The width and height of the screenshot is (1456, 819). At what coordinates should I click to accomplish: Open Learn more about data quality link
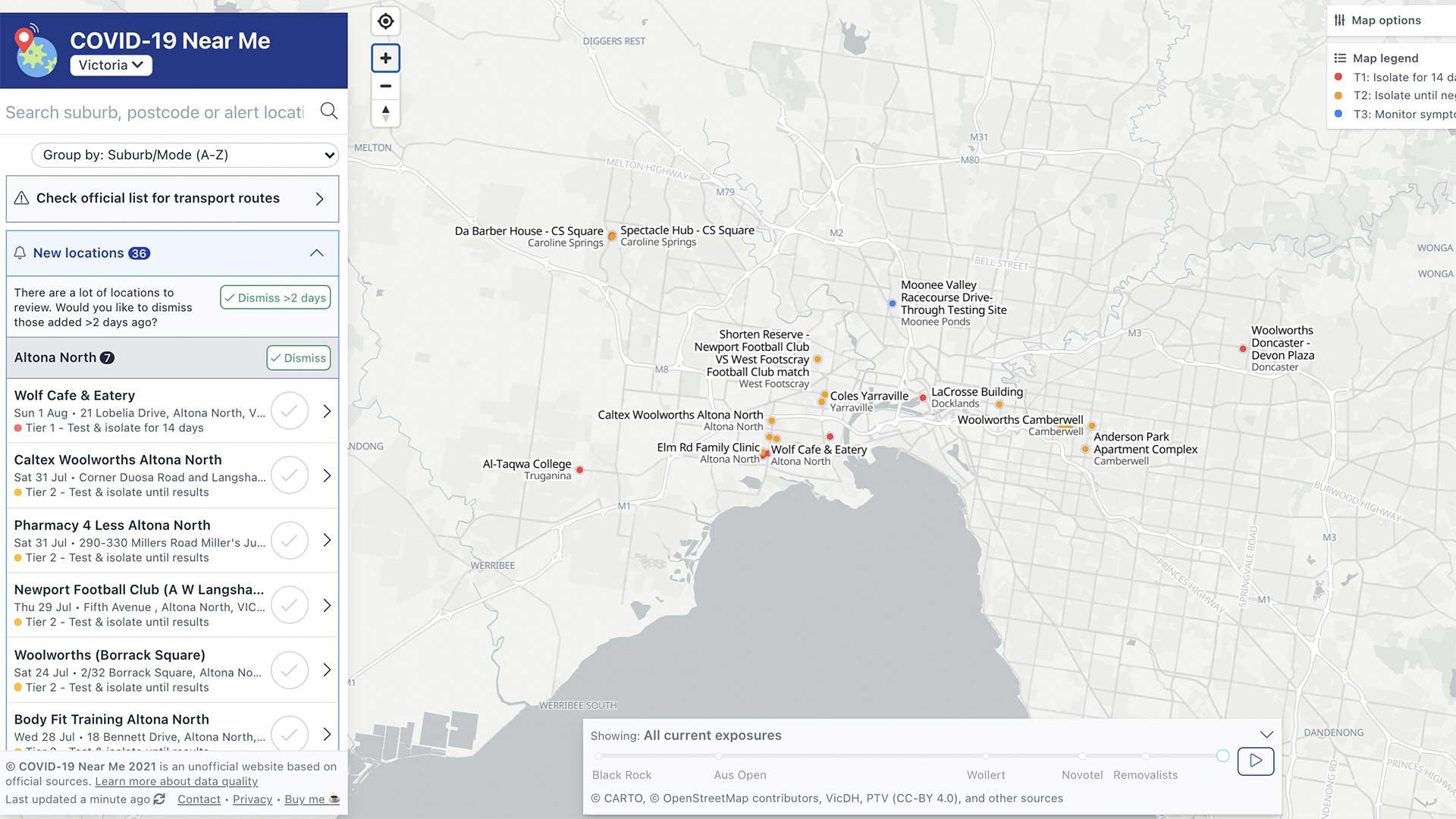(176, 782)
